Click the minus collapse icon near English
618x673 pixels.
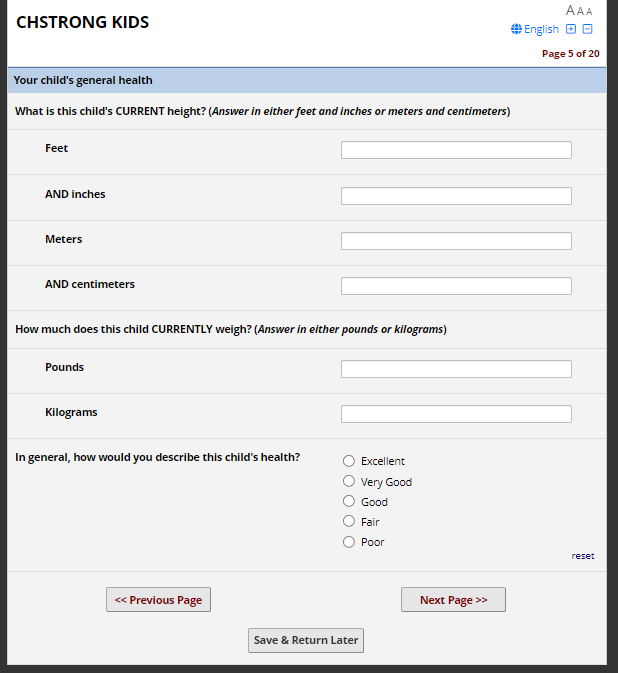[588, 29]
